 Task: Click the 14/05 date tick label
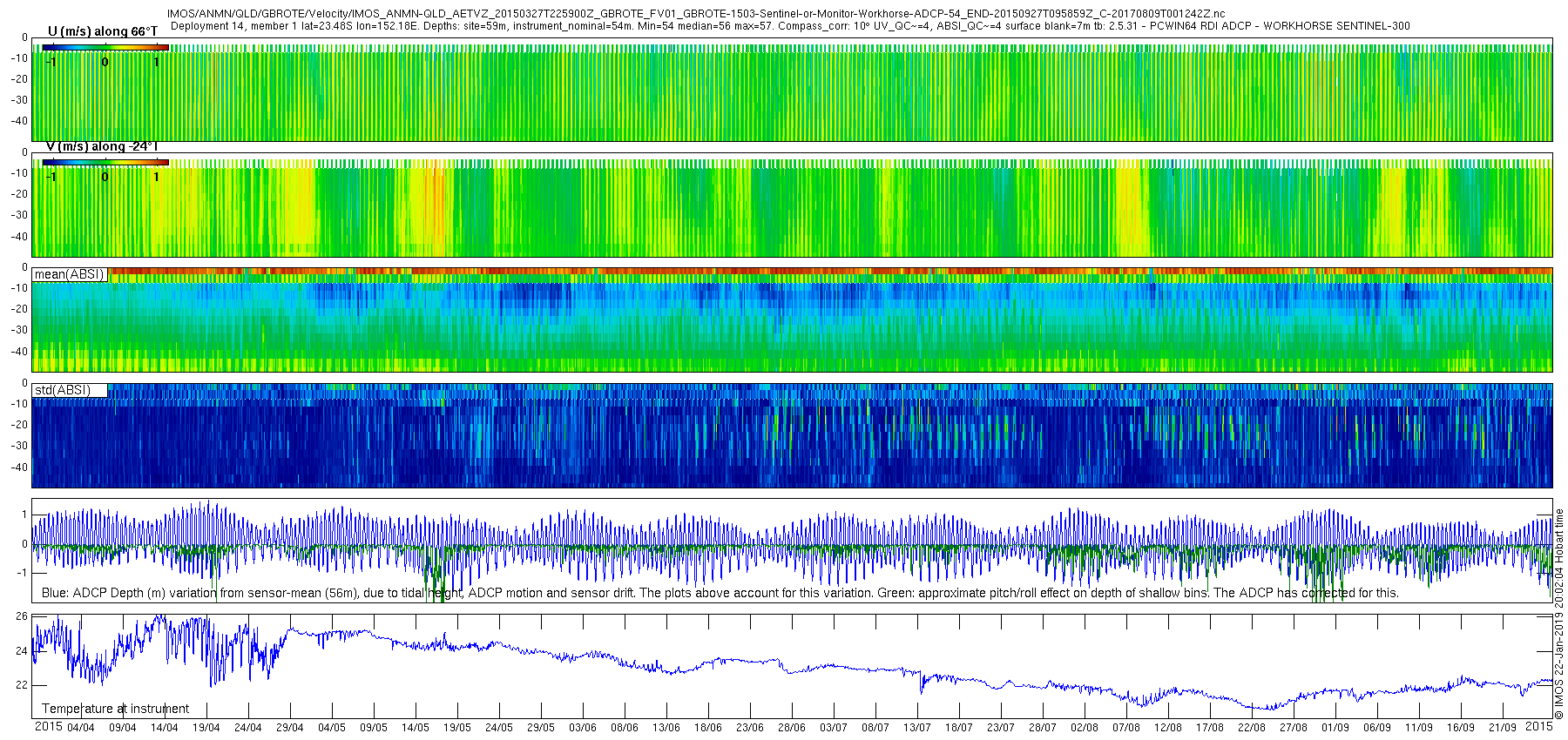point(416,728)
